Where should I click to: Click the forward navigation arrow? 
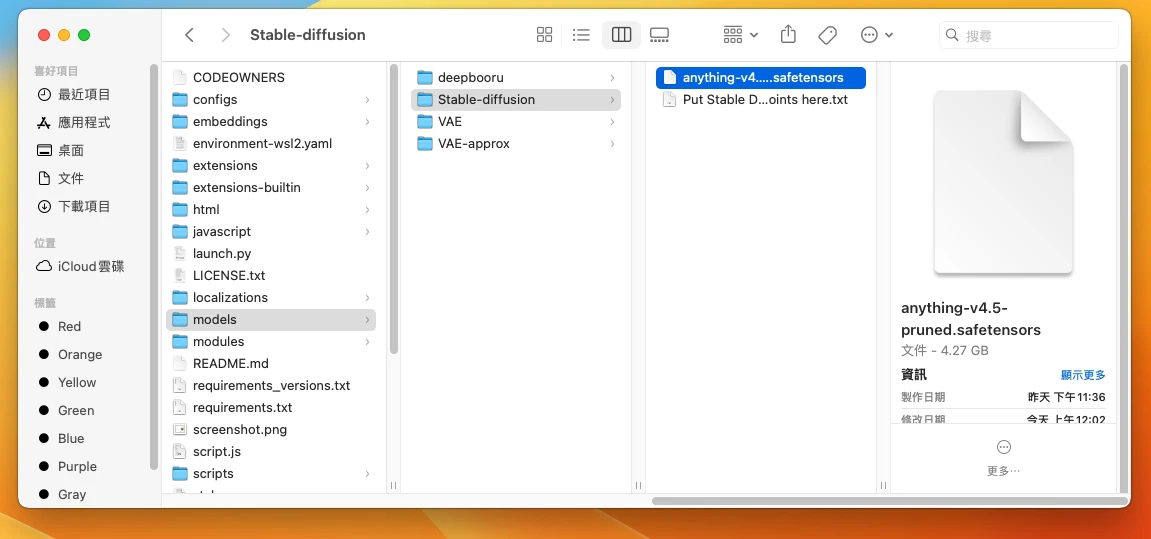[225, 35]
